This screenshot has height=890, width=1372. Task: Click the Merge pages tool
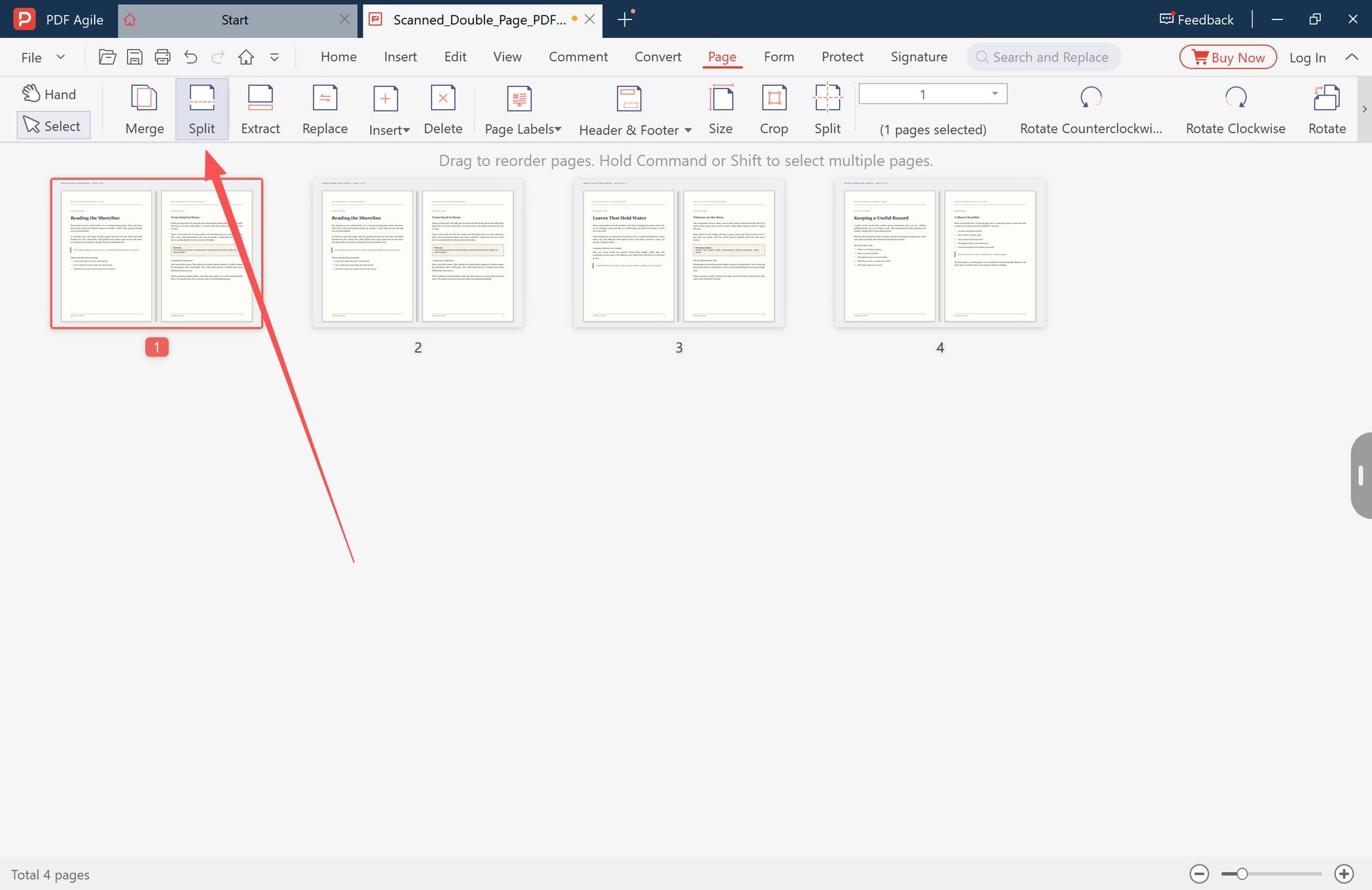144,109
